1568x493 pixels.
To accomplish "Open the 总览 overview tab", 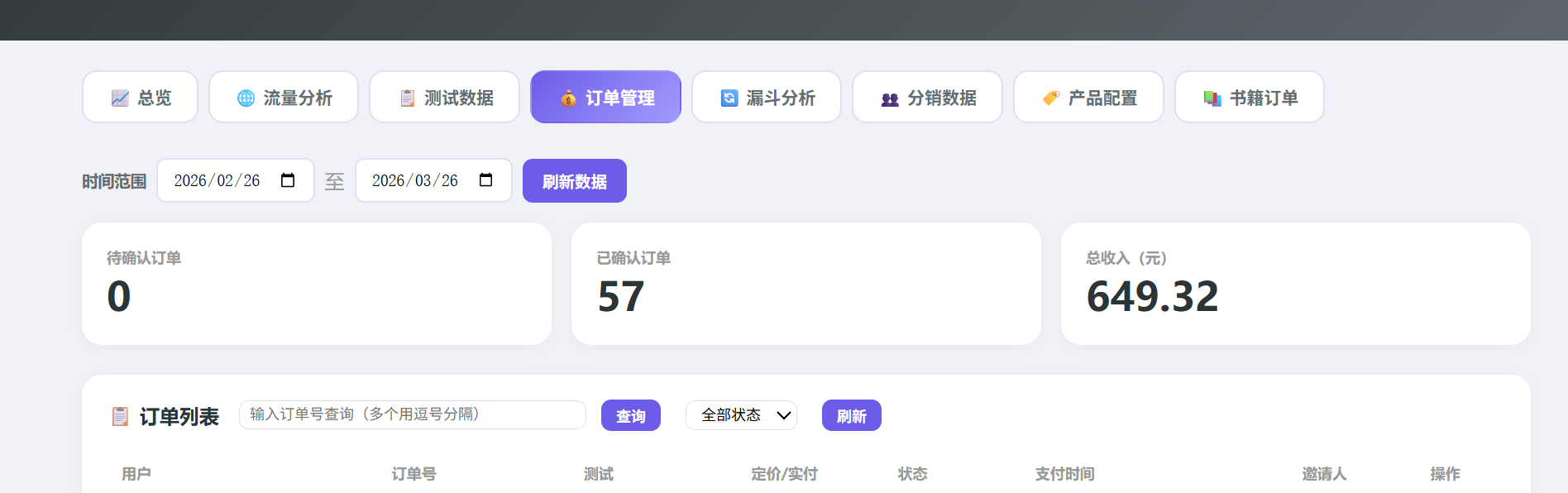I will click(x=140, y=98).
